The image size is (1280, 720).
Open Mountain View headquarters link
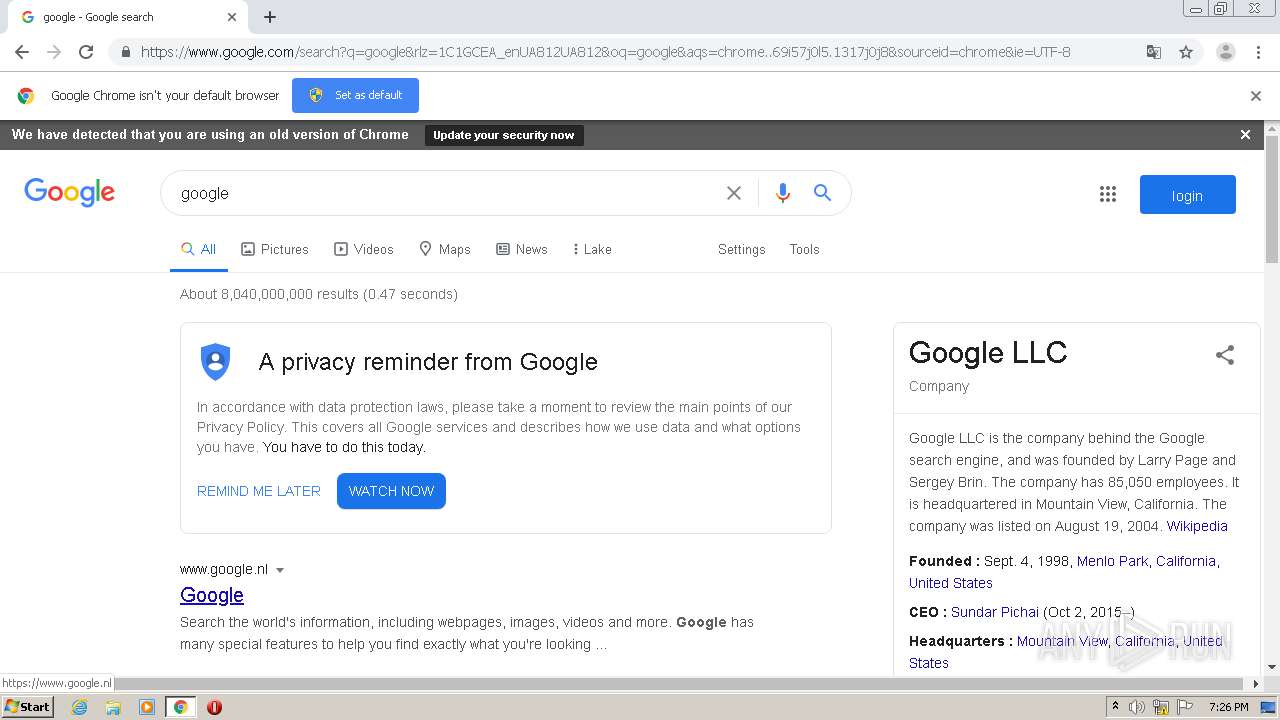pos(1062,641)
